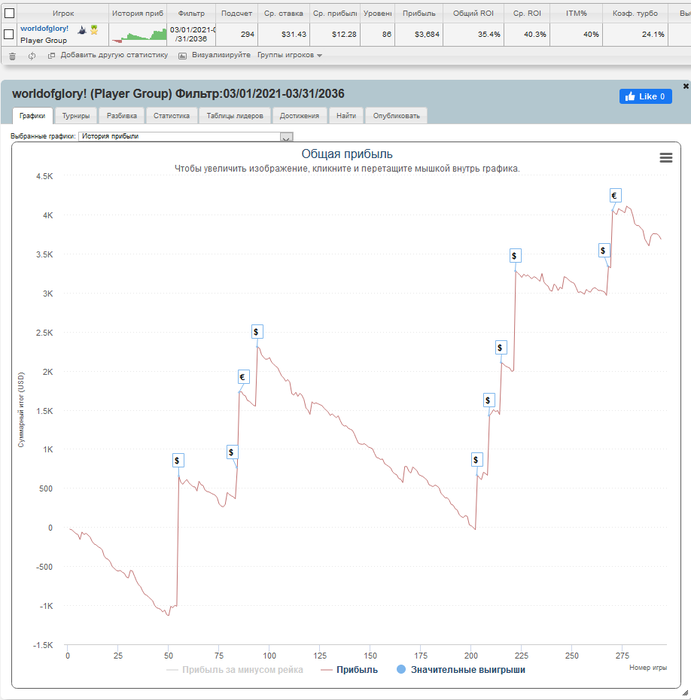Click Добавить другую статистику expander
Viewport: 691px width, 700px height.
[x=108, y=55]
